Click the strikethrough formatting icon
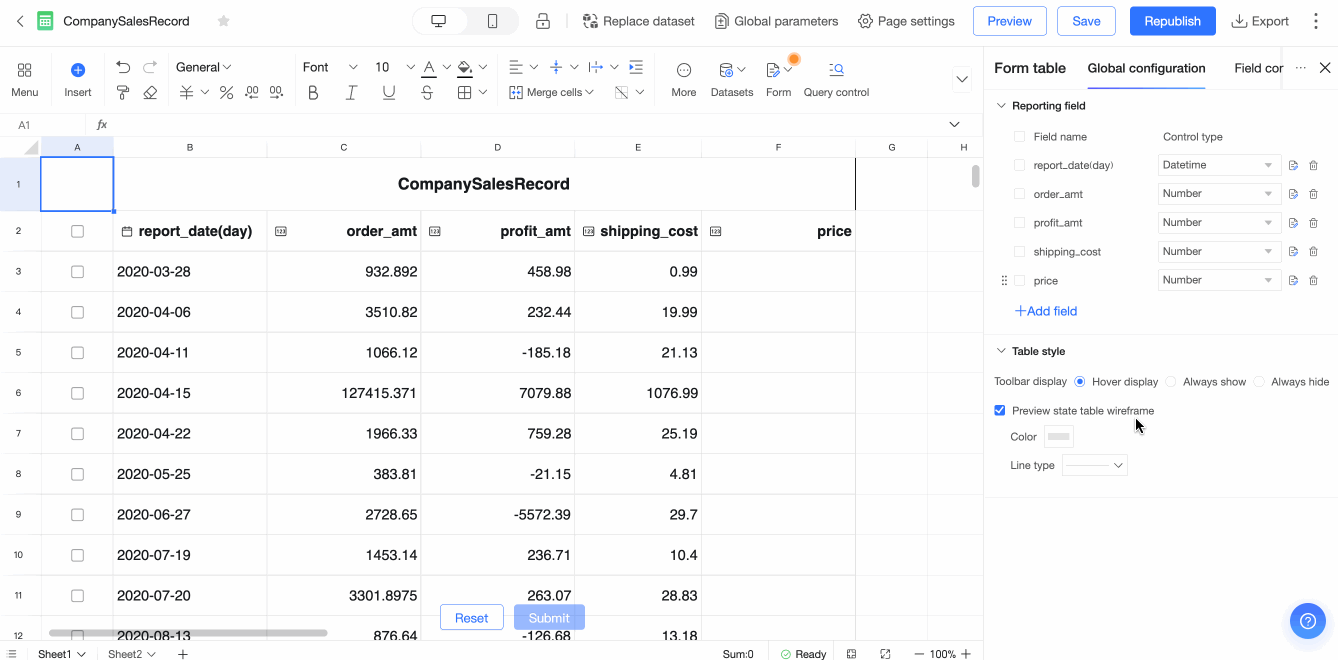This screenshot has height=660, width=1338. (427, 91)
